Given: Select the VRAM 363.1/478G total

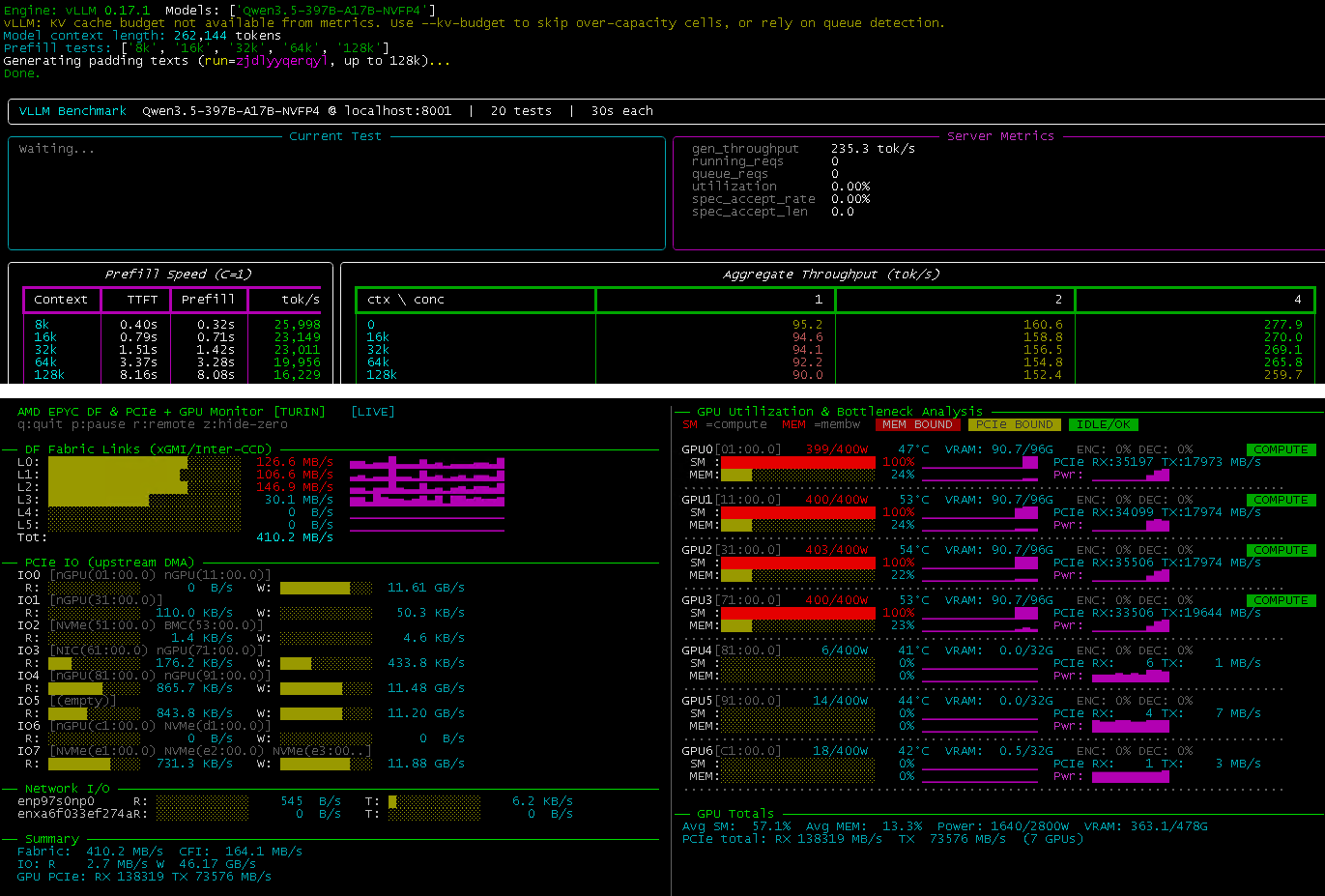Looking at the screenshot, I should tap(1145, 826).
